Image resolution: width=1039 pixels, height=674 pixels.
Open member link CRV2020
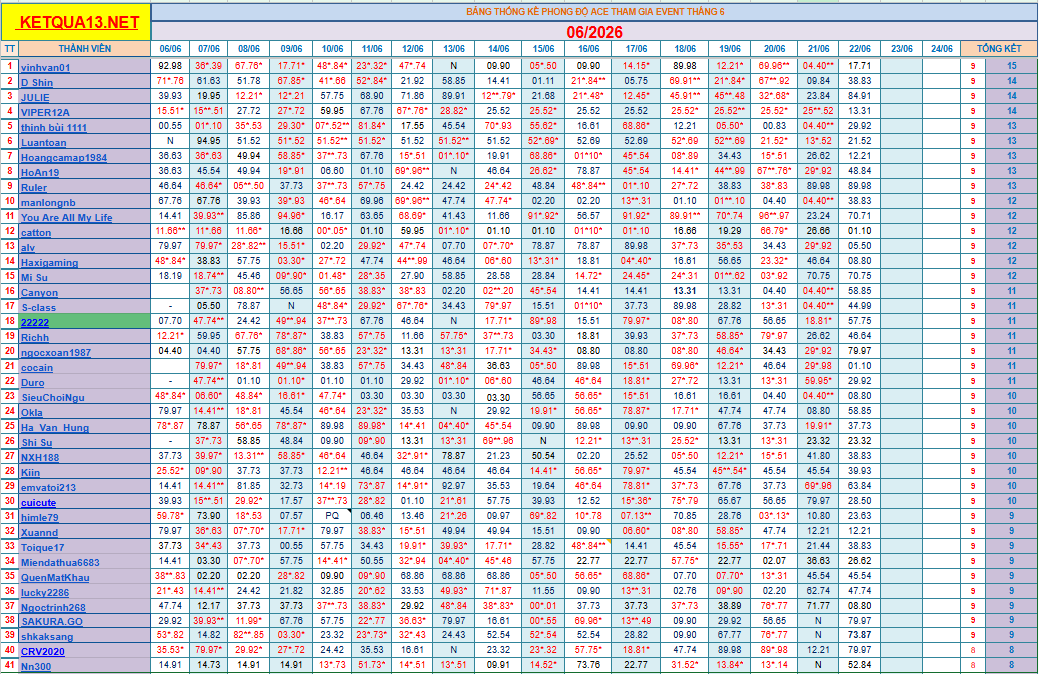point(42,651)
